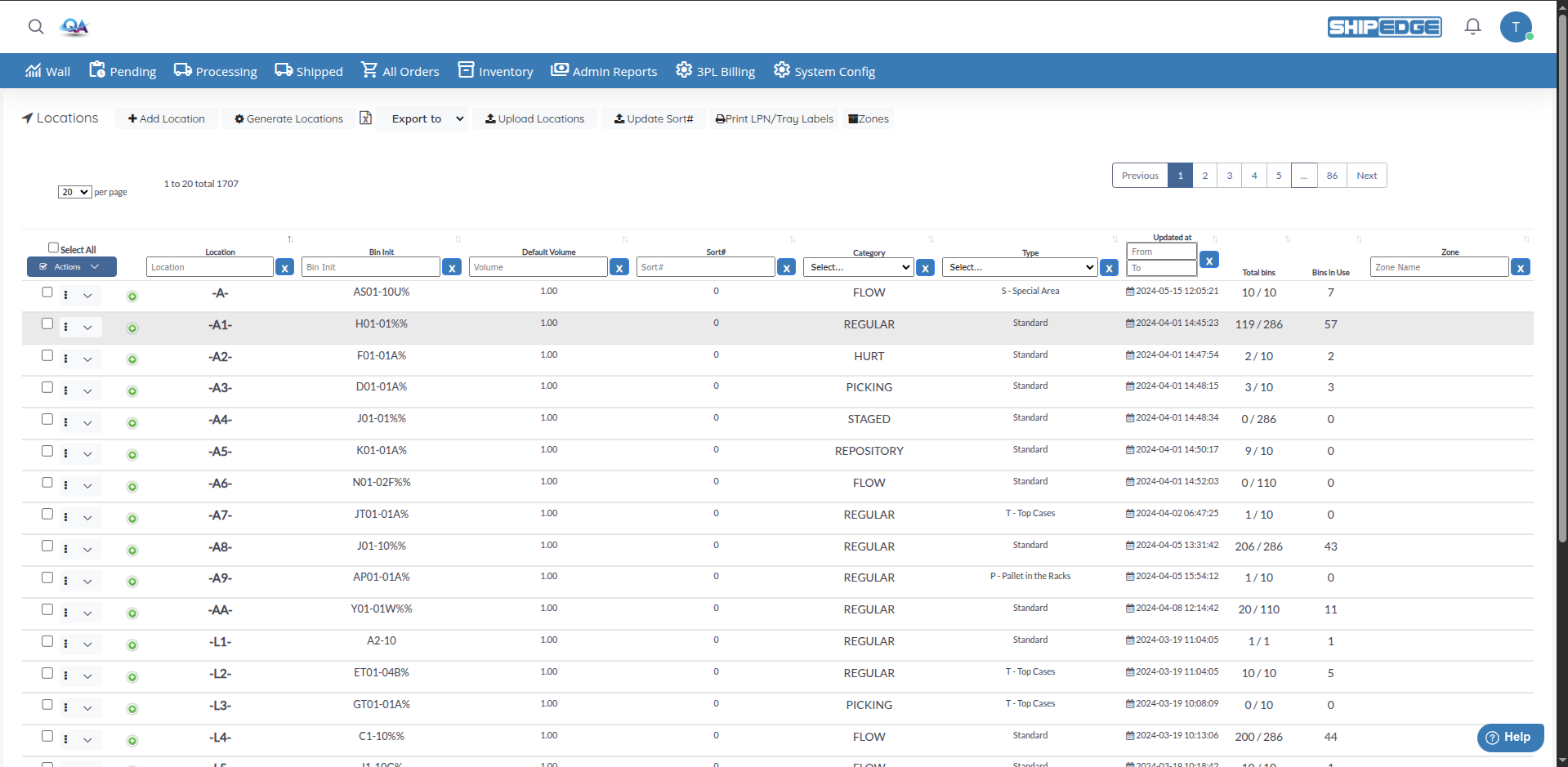This screenshot has width=1568, height=767.
Task: Open the per page dropdown
Action: (74, 192)
